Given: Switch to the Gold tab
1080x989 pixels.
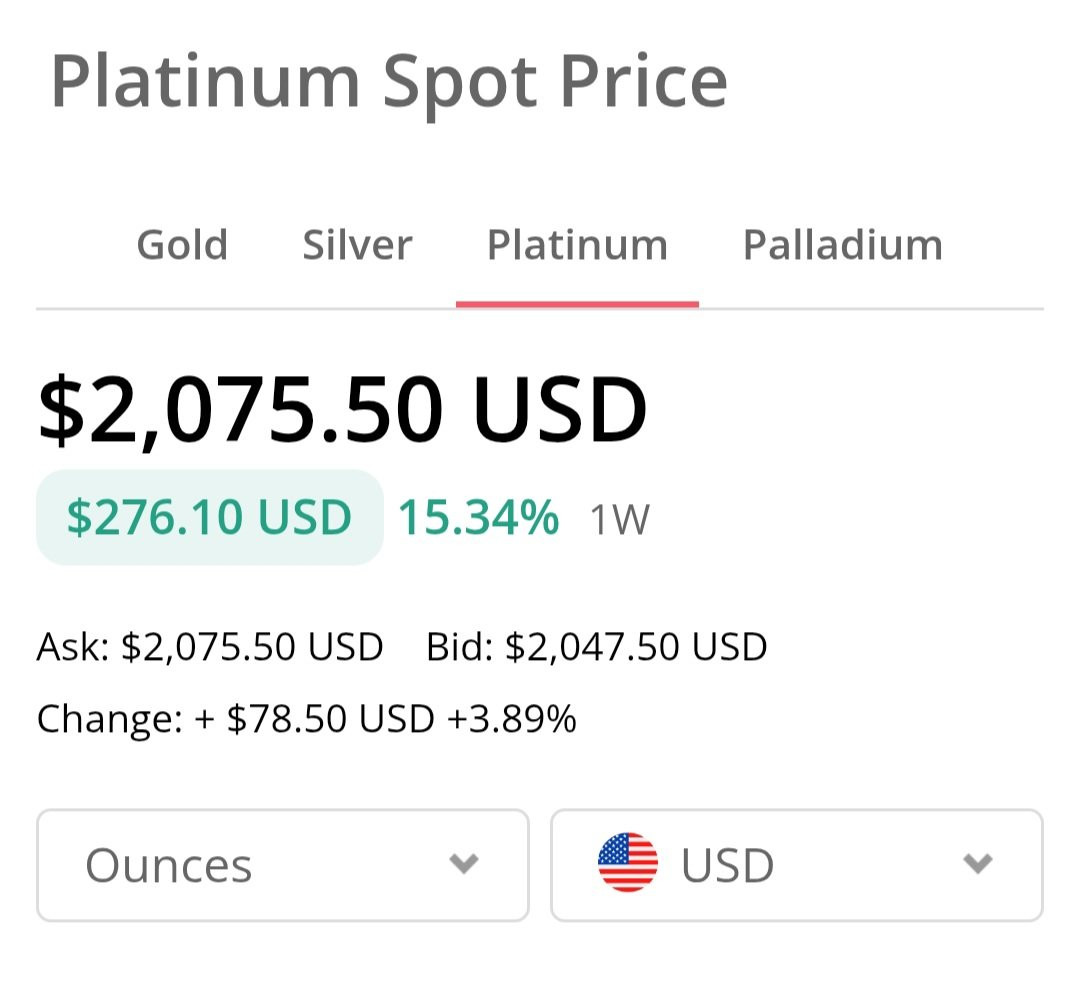Looking at the screenshot, I should pyautogui.click(x=182, y=245).
